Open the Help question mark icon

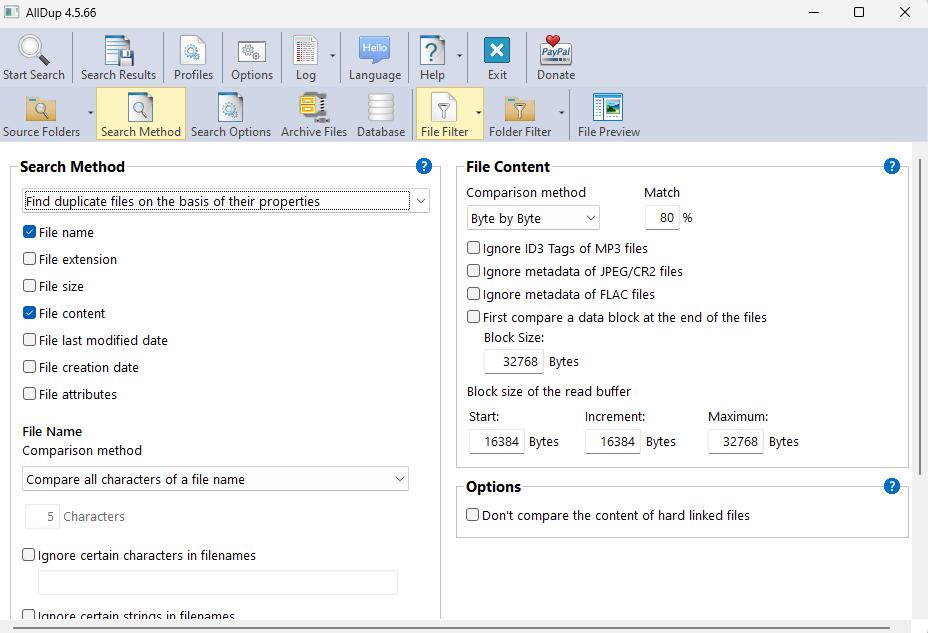pyautogui.click(x=432, y=50)
